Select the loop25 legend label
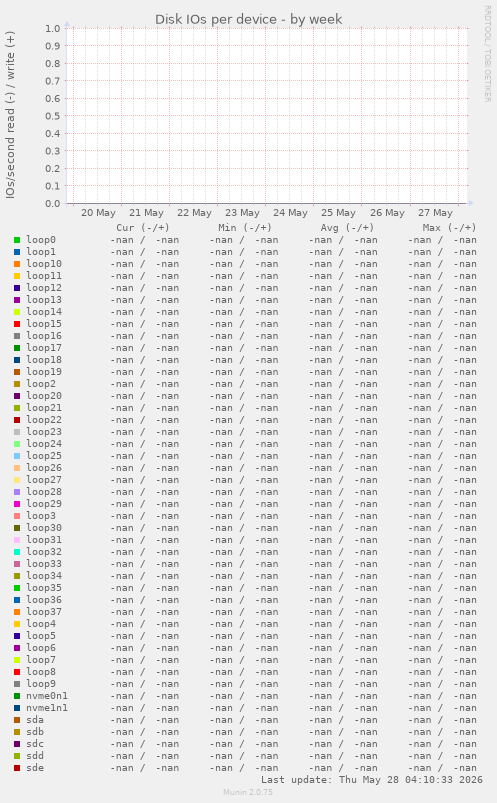 pyautogui.click(x=44, y=456)
